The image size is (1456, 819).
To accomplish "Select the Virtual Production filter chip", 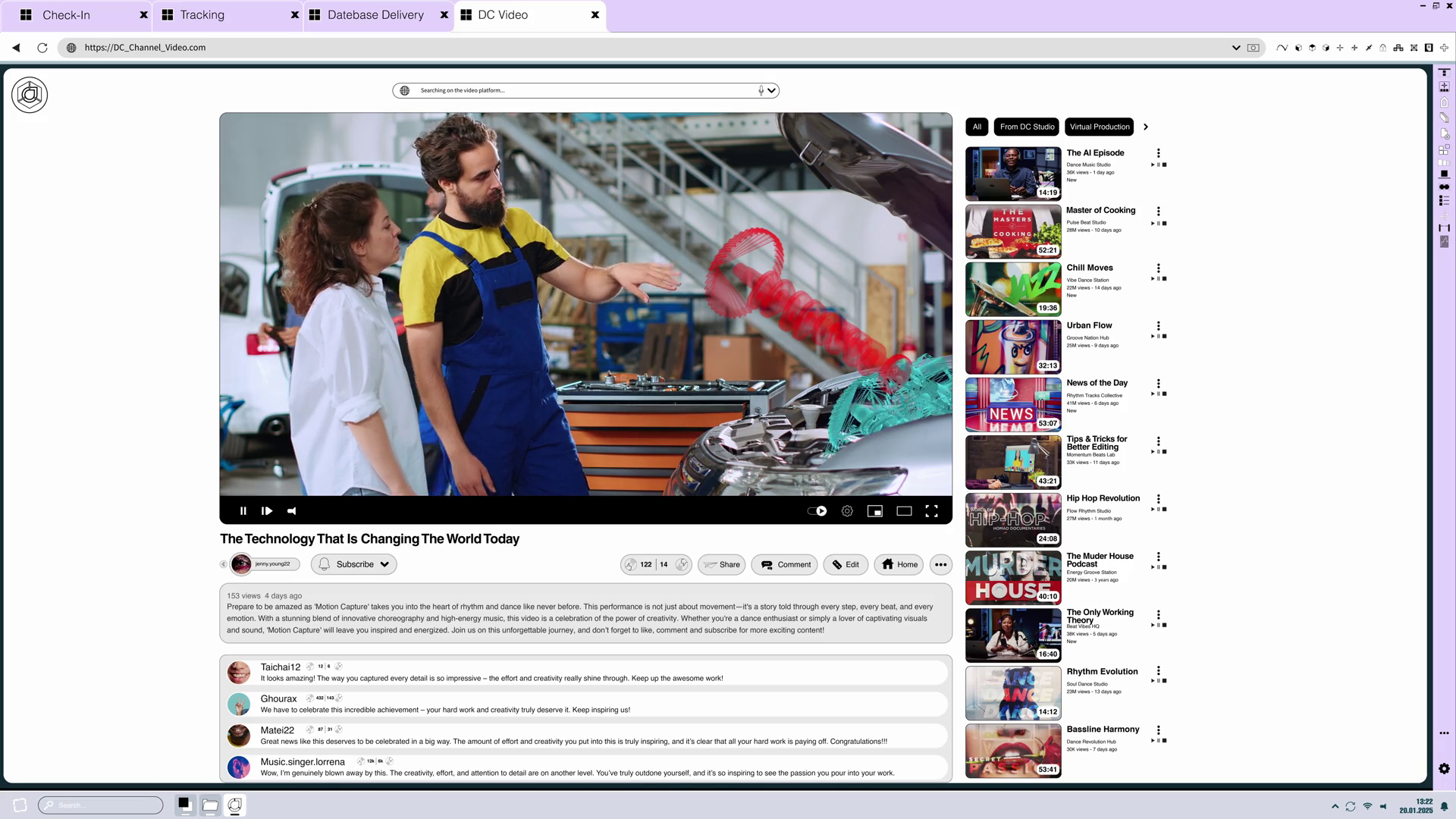I will click(x=1099, y=127).
